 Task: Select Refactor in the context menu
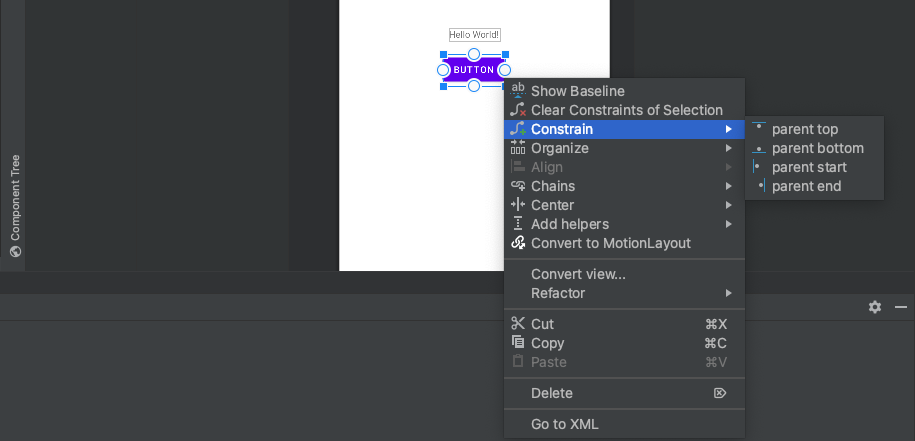[624, 293]
